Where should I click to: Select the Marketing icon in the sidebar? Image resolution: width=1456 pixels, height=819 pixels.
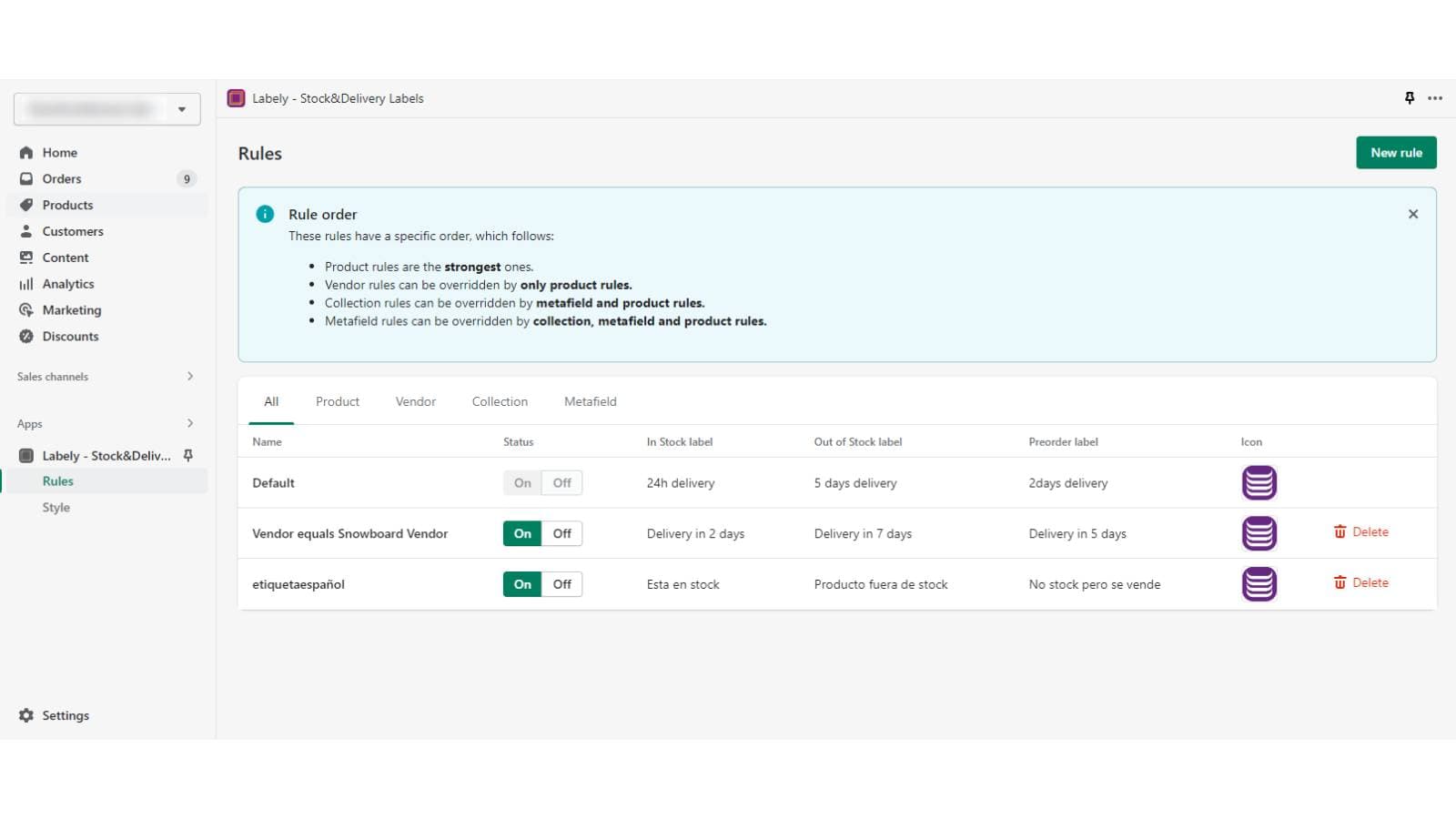point(26,309)
